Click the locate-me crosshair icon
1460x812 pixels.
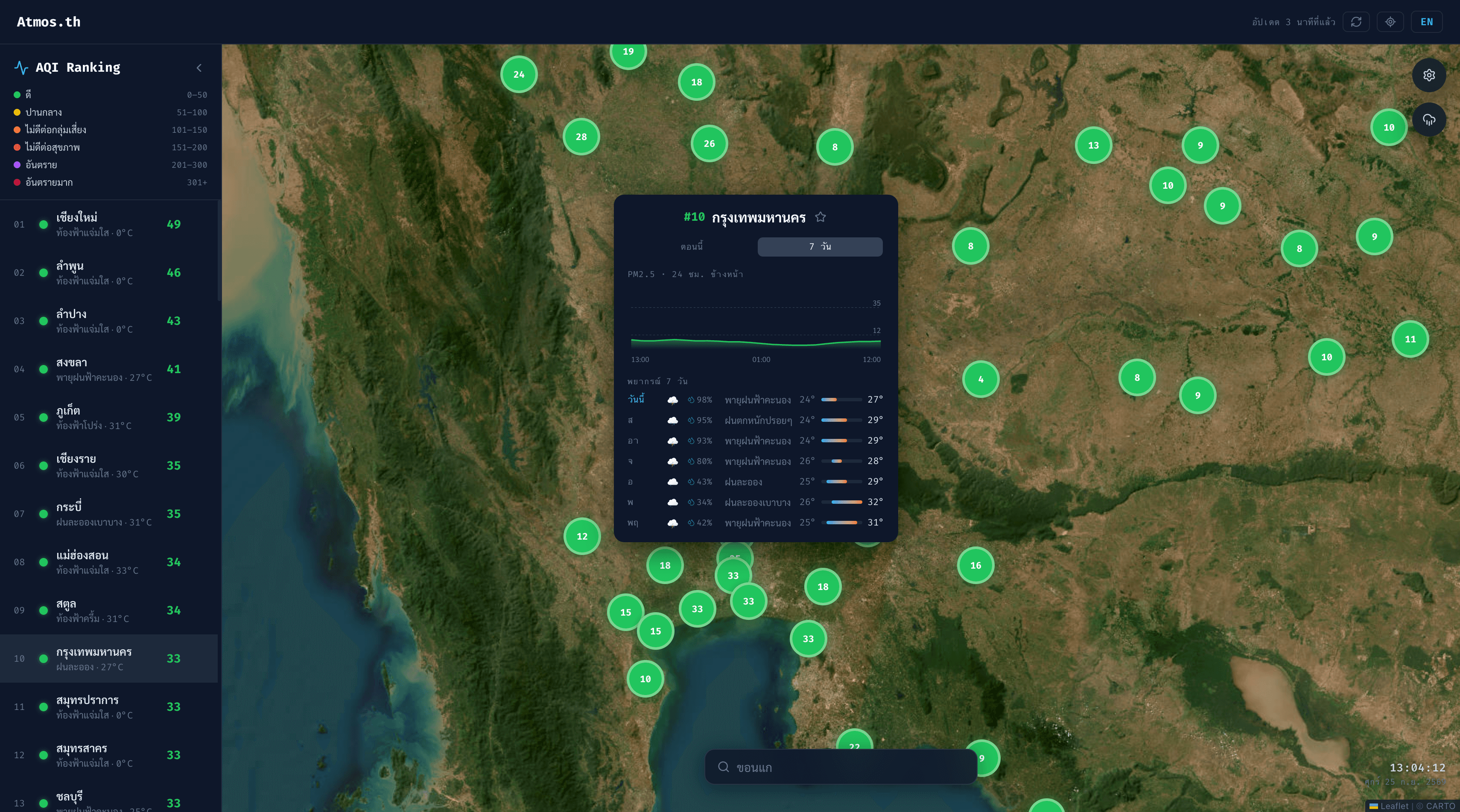pos(1390,21)
